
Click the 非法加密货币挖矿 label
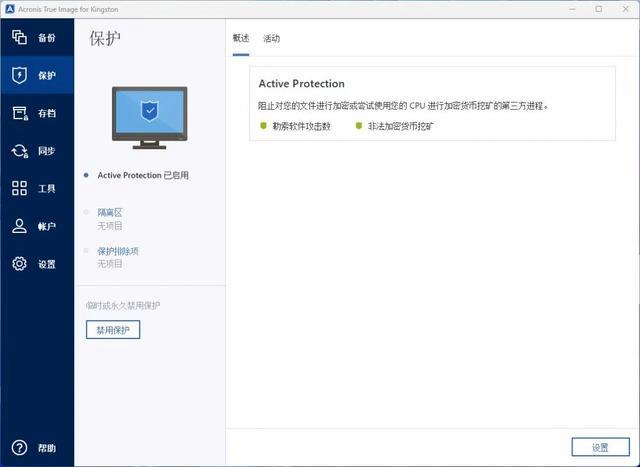click(401, 126)
